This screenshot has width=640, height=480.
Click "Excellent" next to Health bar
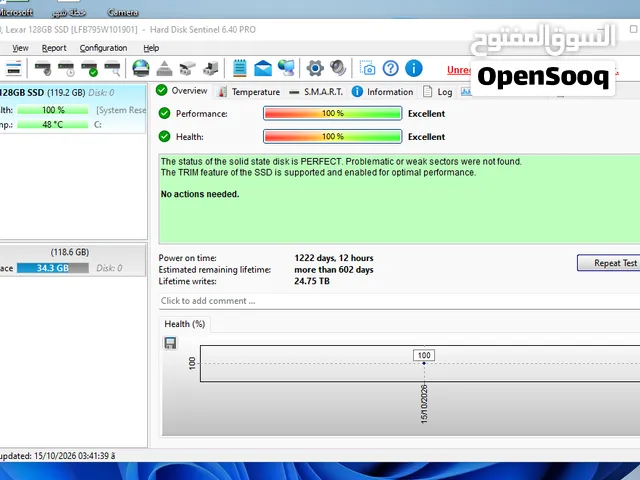427,137
